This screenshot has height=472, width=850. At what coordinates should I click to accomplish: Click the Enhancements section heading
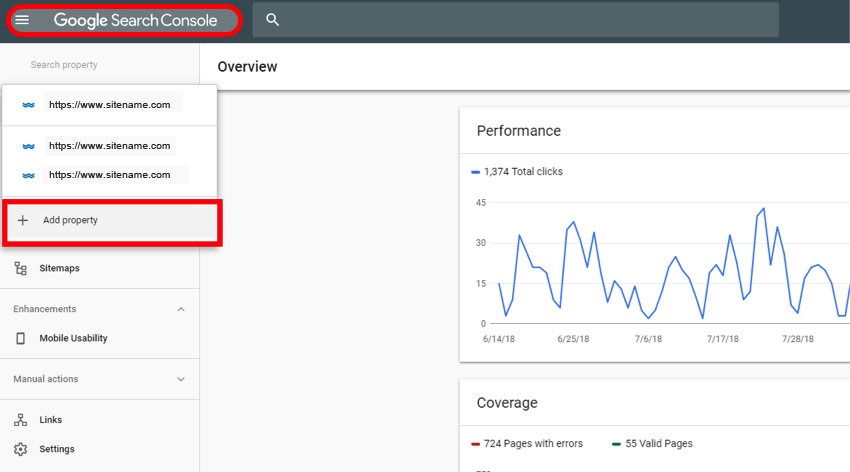[x=45, y=309]
